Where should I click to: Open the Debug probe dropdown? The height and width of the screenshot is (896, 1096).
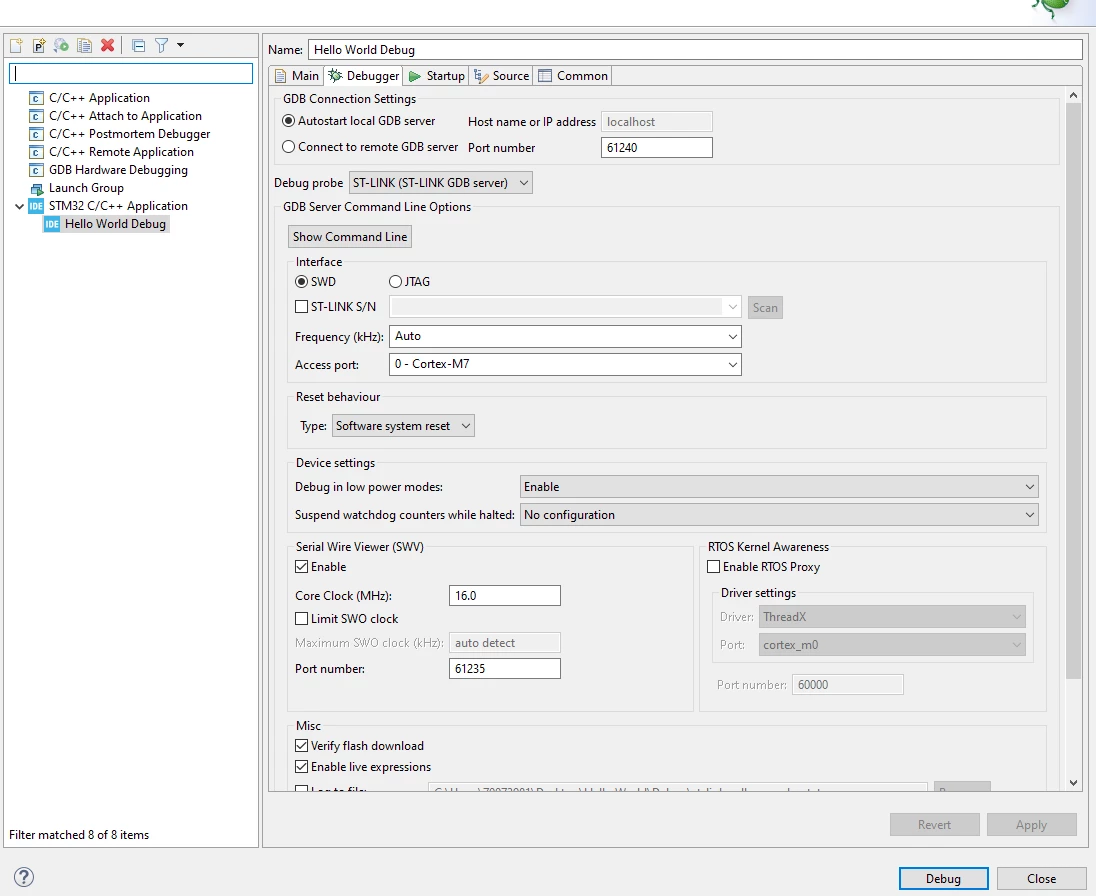440,182
